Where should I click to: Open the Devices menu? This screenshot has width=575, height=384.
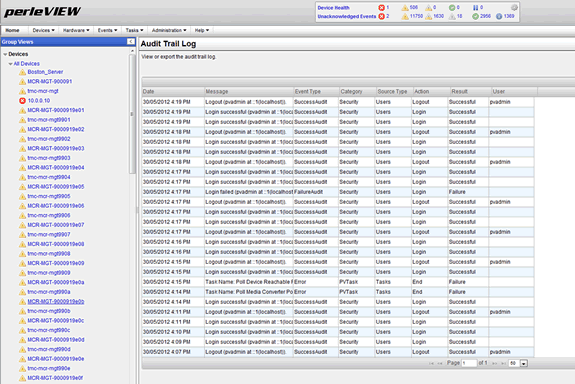click(43, 30)
